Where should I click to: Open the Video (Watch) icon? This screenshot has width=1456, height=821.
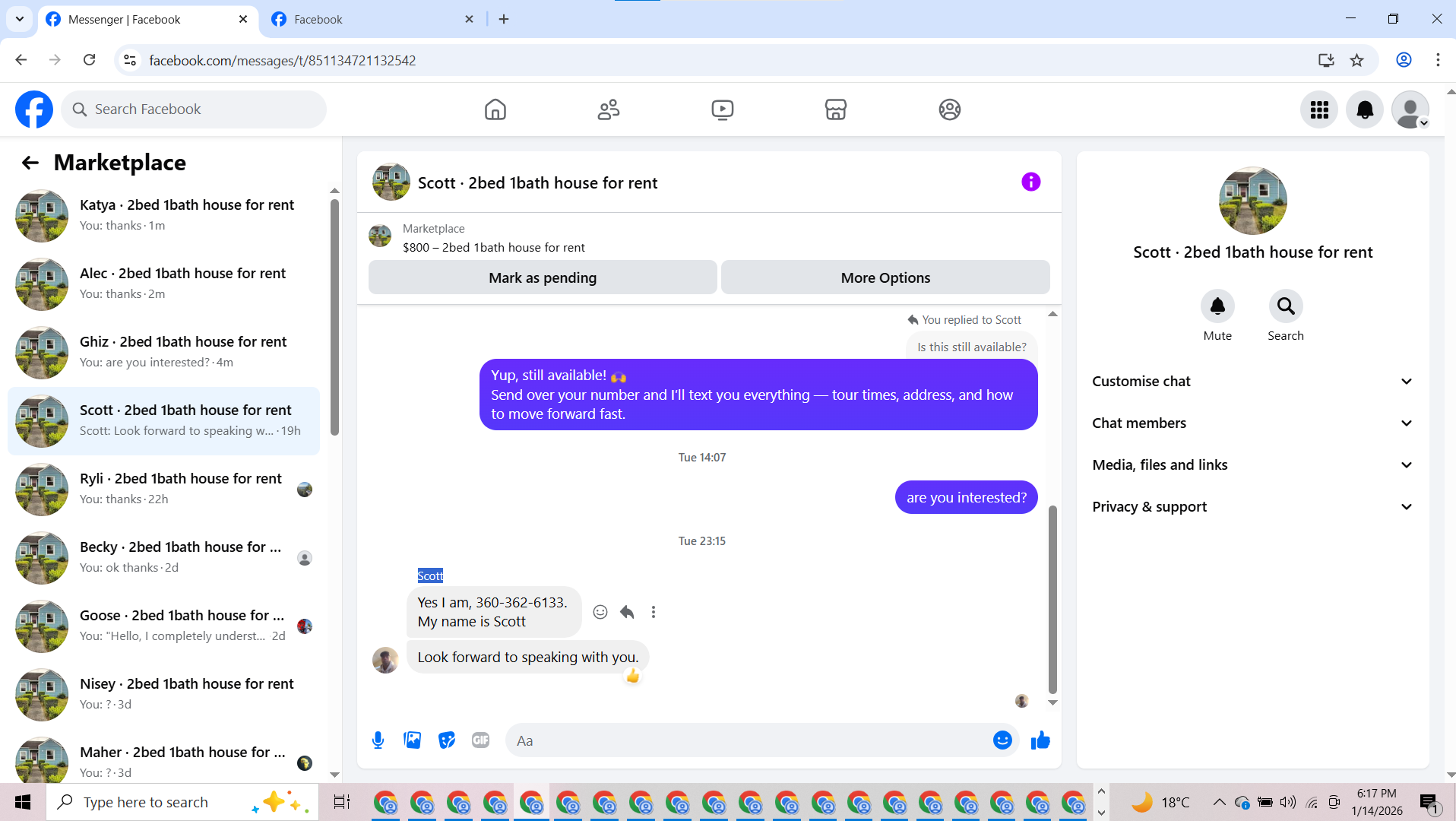[722, 109]
